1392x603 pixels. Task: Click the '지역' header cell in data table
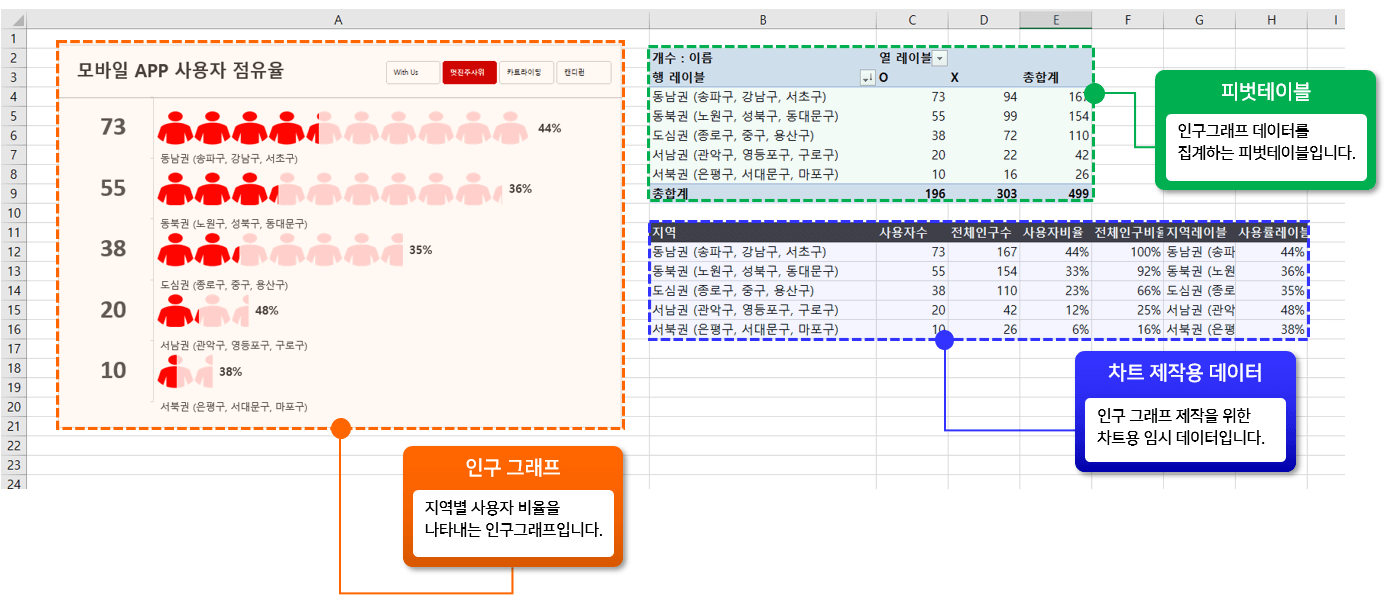[x=663, y=233]
